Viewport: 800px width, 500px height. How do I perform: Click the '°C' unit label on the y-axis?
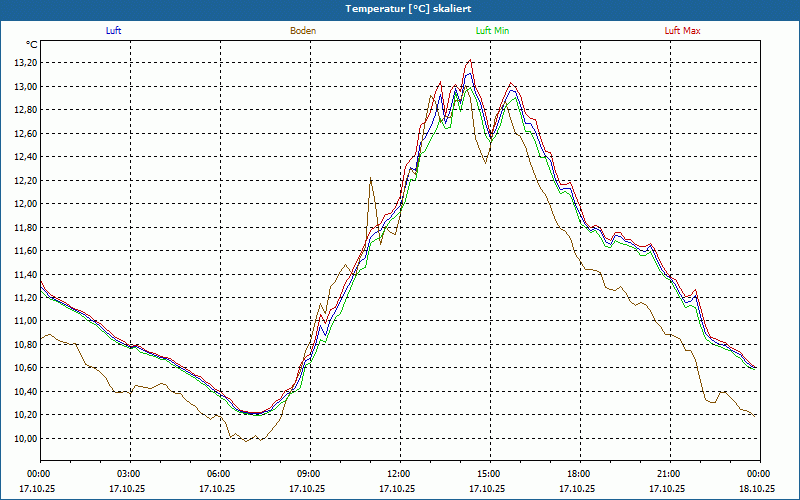click(x=32, y=45)
